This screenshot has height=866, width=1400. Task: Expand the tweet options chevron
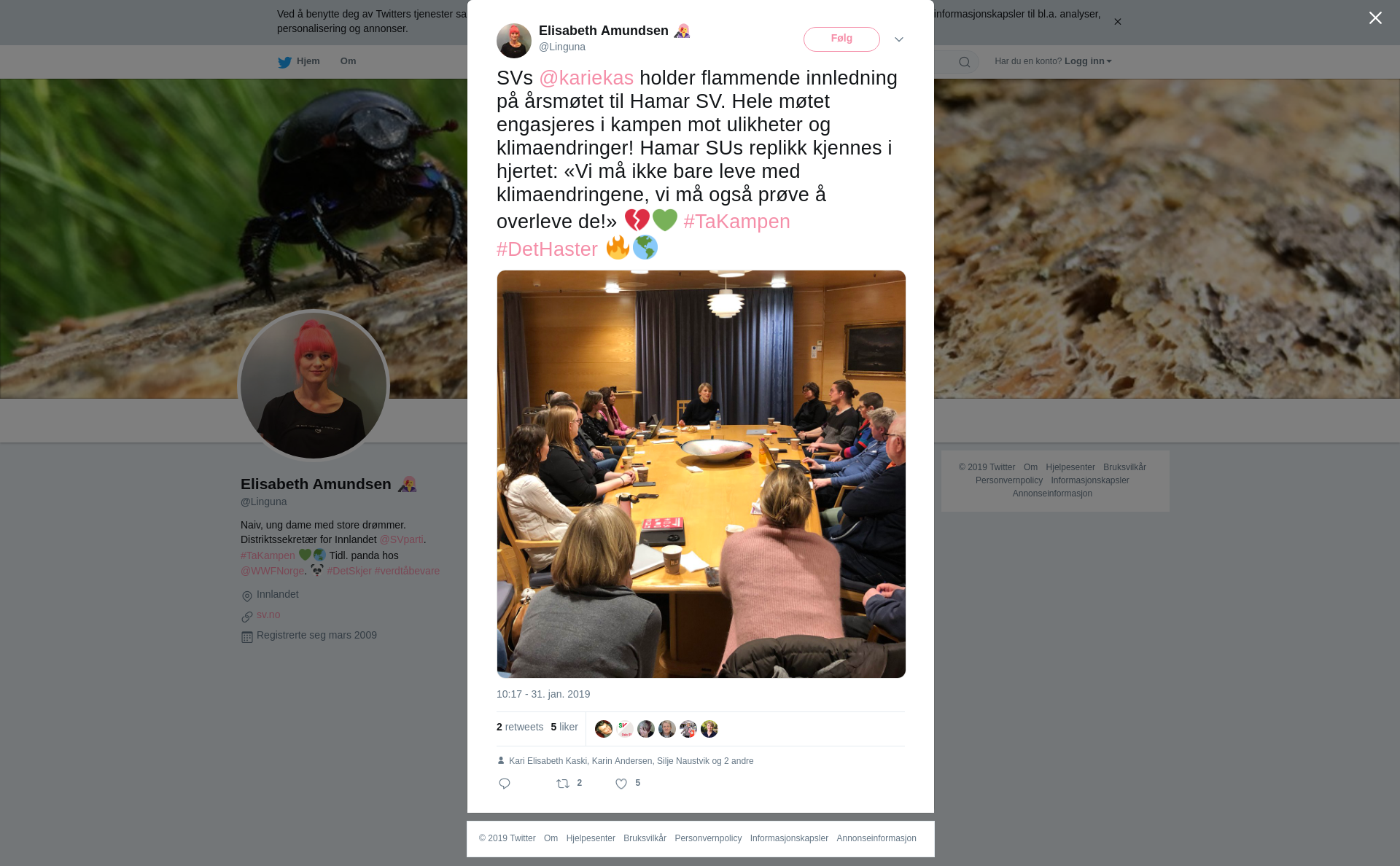[x=899, y=39]
